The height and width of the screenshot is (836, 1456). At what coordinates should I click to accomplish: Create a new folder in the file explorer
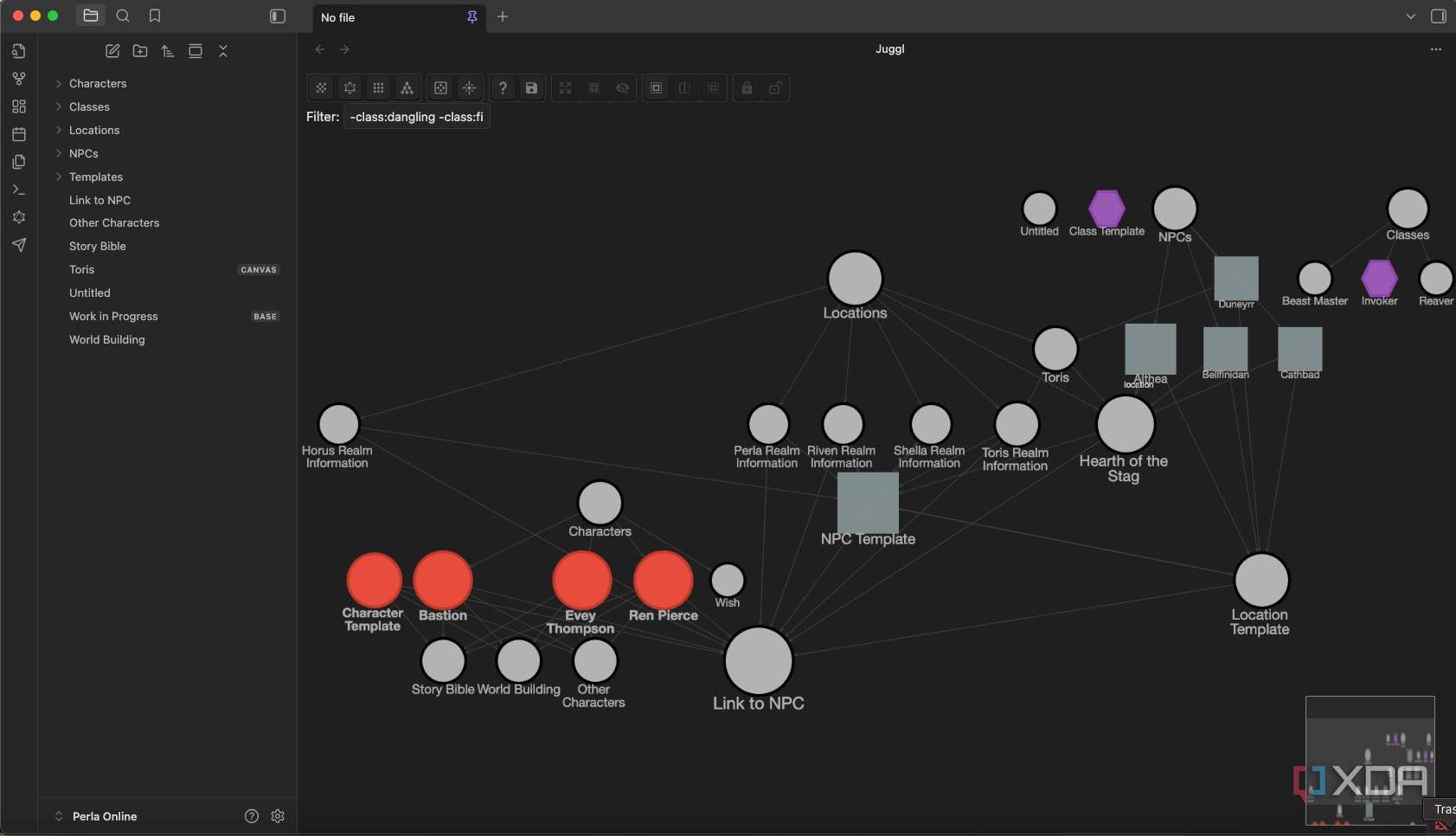[x=140, y=51]
